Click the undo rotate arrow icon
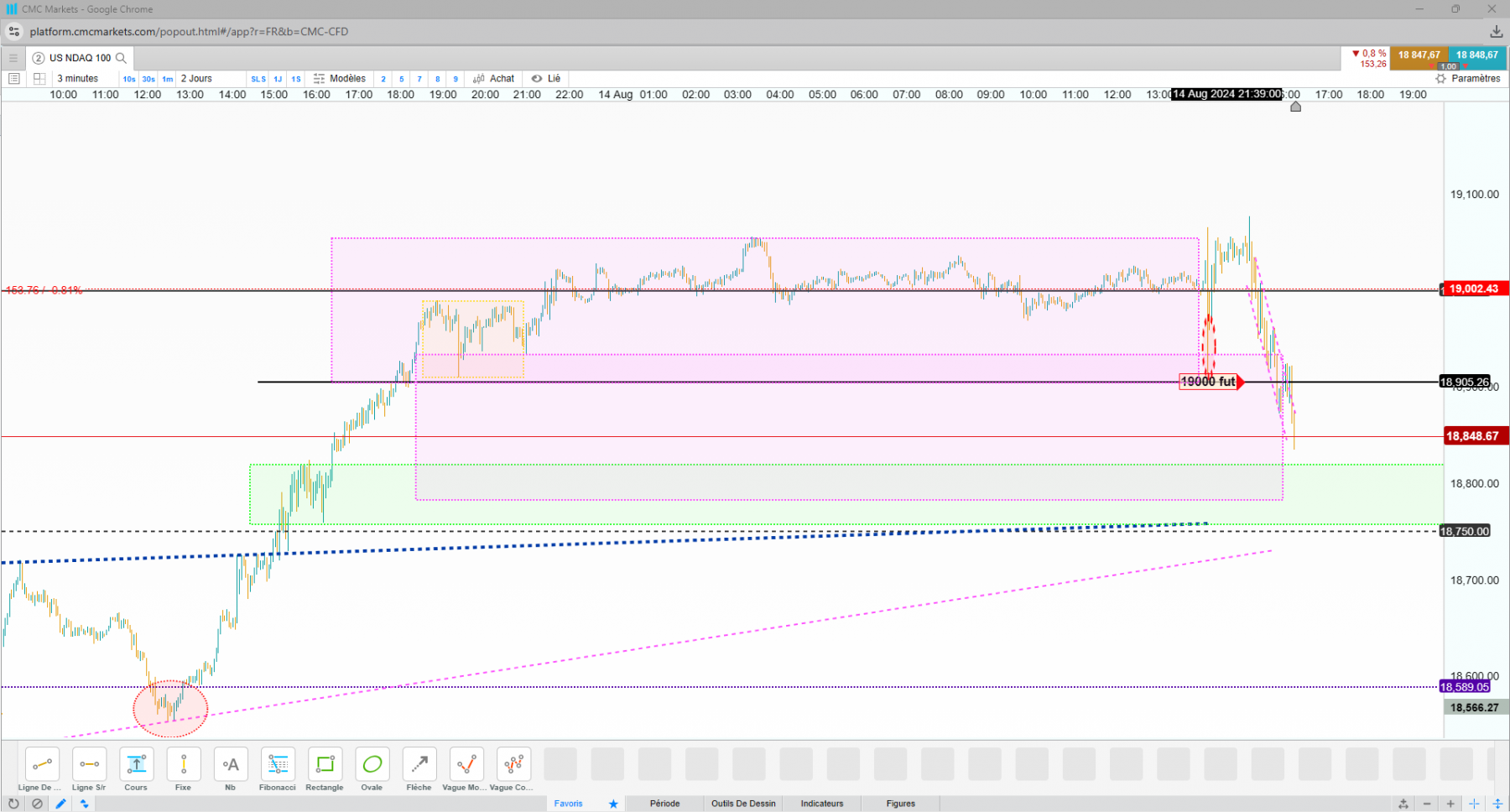 pyautogui.click(x=13, y=804)
